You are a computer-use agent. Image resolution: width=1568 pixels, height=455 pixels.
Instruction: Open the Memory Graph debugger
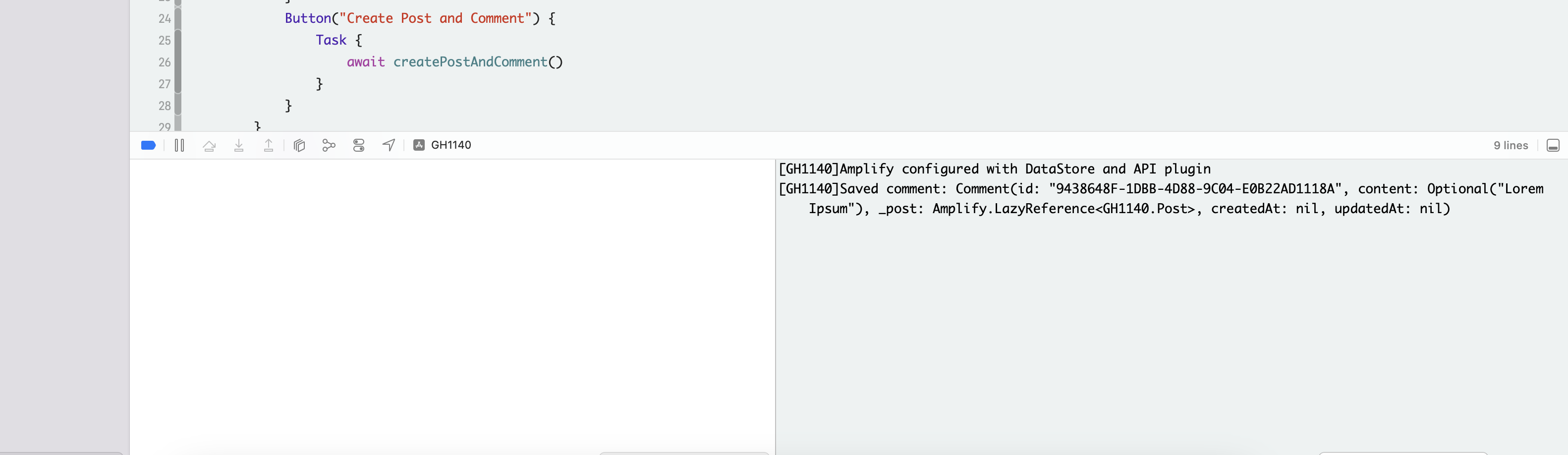pos(329,145)
